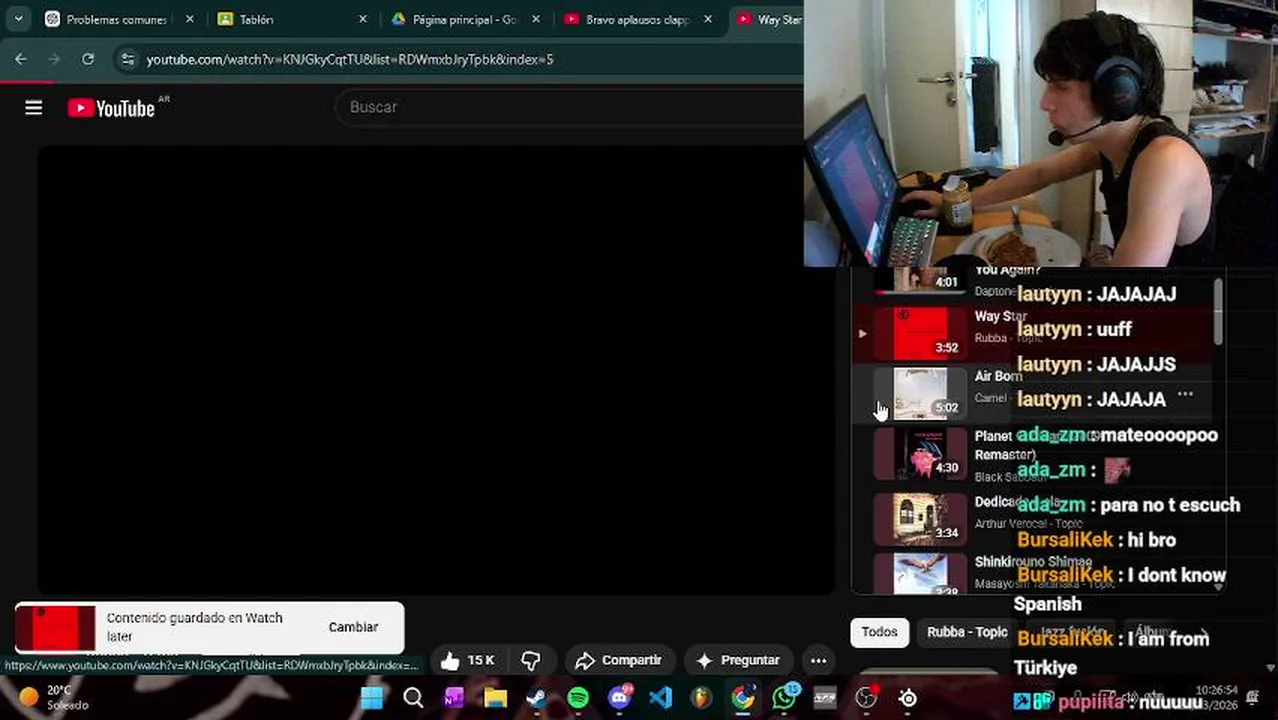This screenshot has height=720, width=1278.
Task: Reload the current page
Action: pyautogui.click(x=88, y=59)
